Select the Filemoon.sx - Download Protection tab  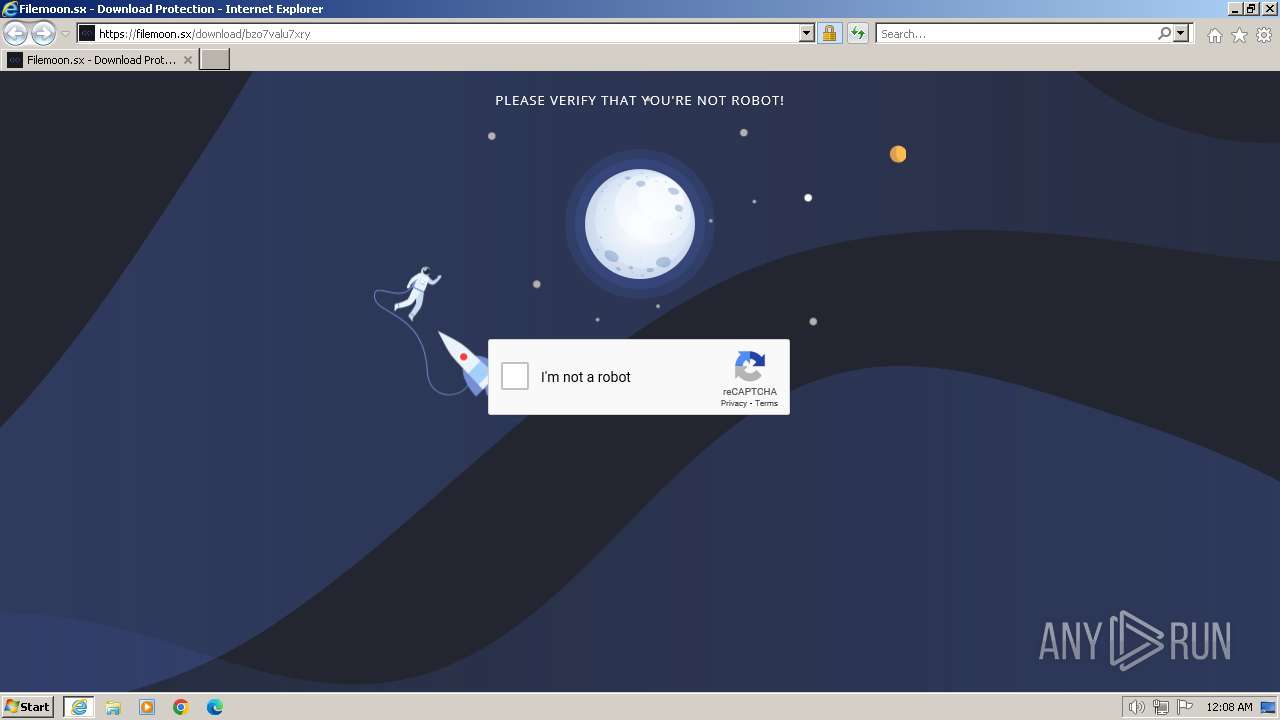tap(100, 60)
